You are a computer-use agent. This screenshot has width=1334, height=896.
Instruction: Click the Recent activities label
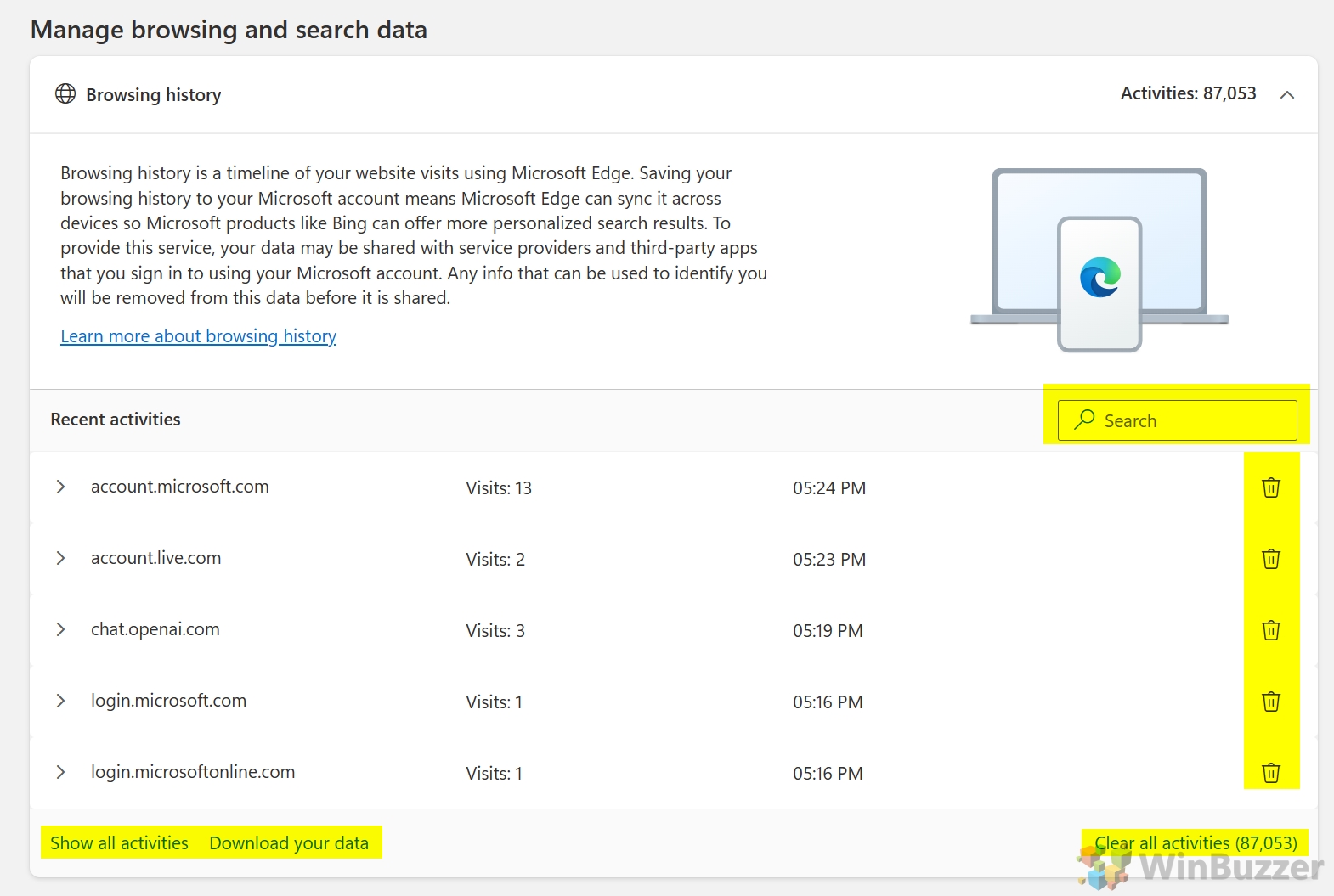click(116, 420)
